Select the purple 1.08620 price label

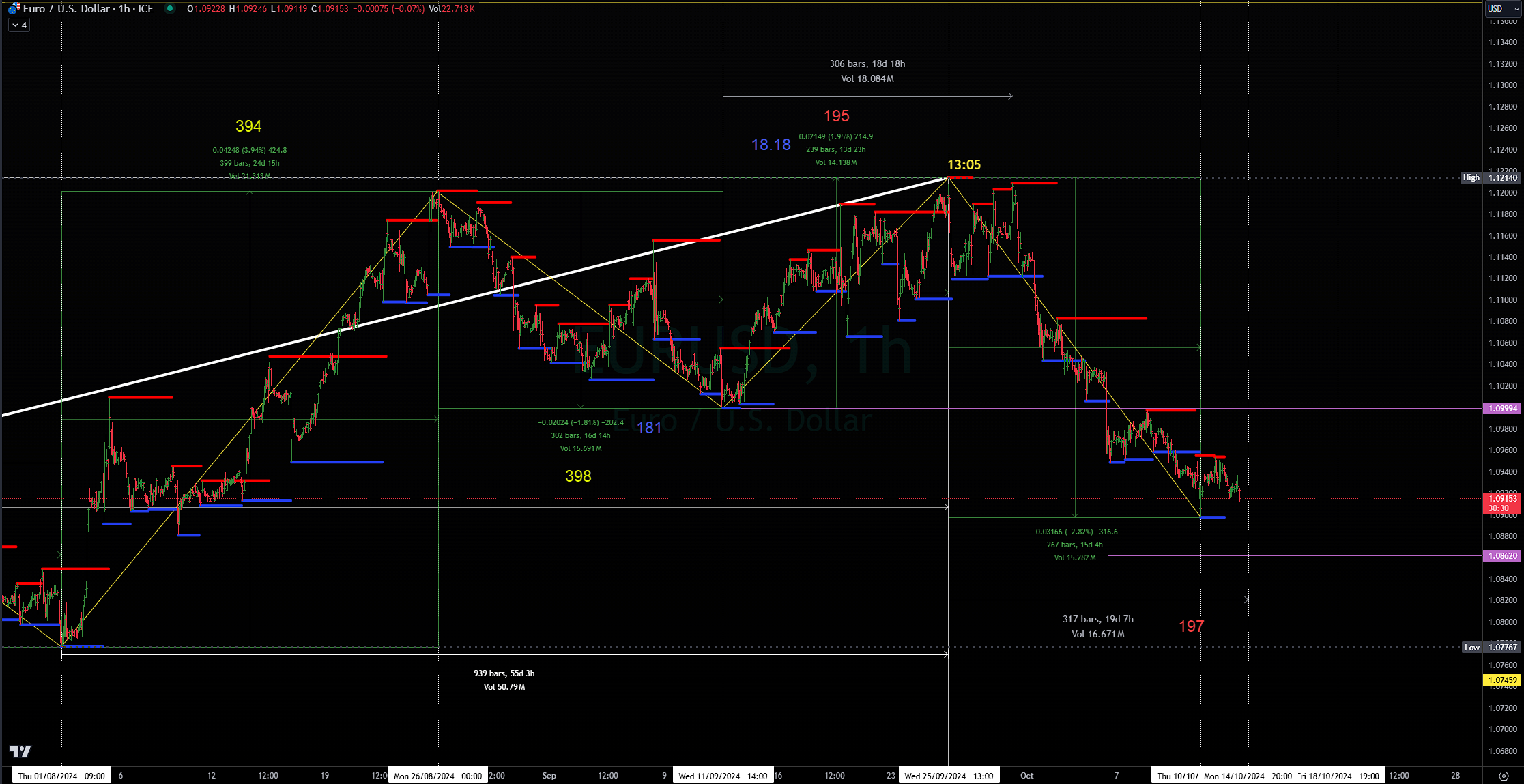[1502, 556]
